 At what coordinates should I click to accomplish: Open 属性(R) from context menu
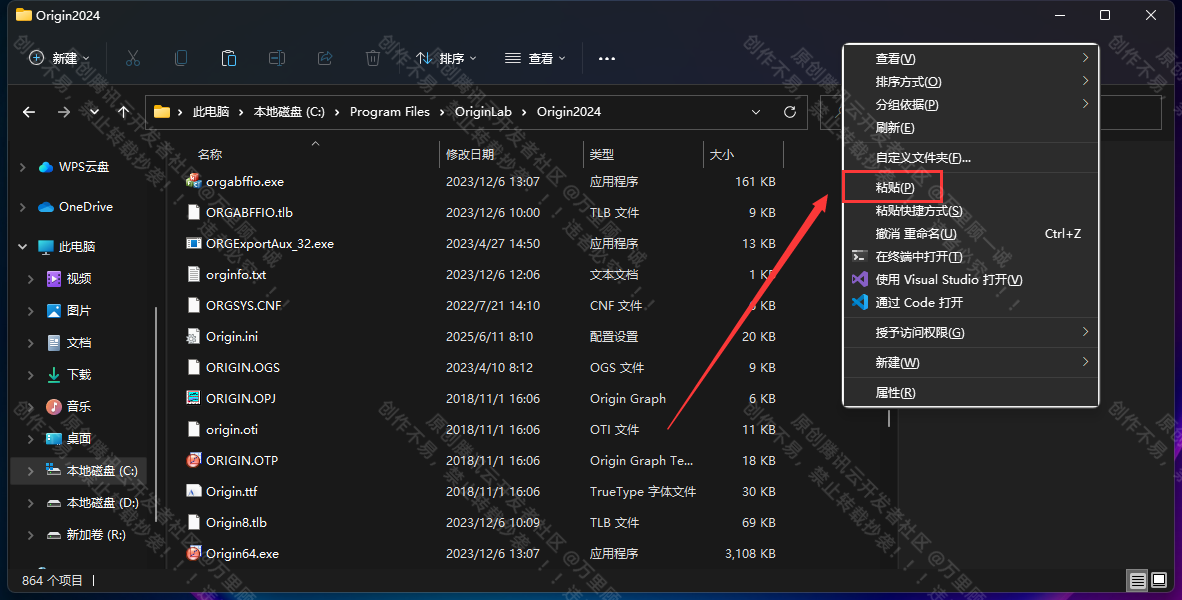pos(894,393)
